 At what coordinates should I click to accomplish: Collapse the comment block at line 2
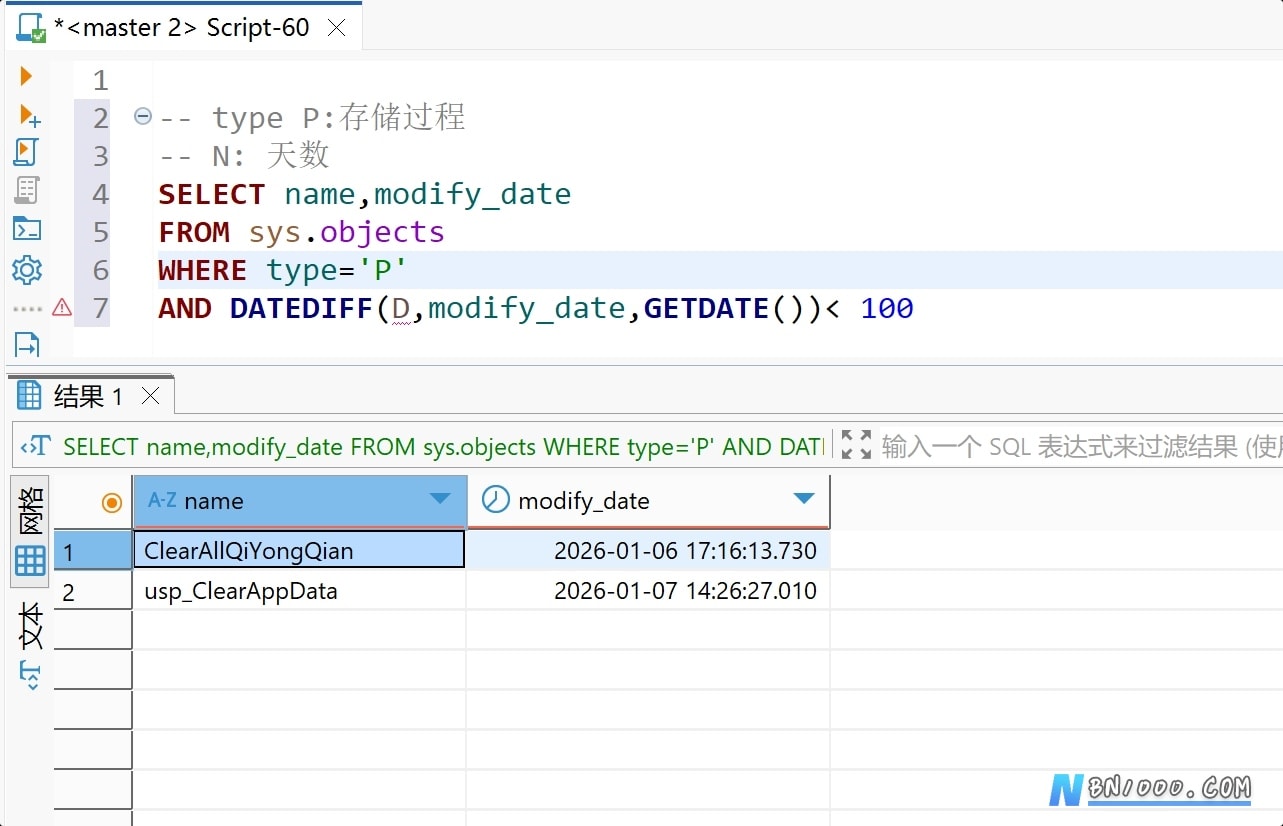(142, 116)
